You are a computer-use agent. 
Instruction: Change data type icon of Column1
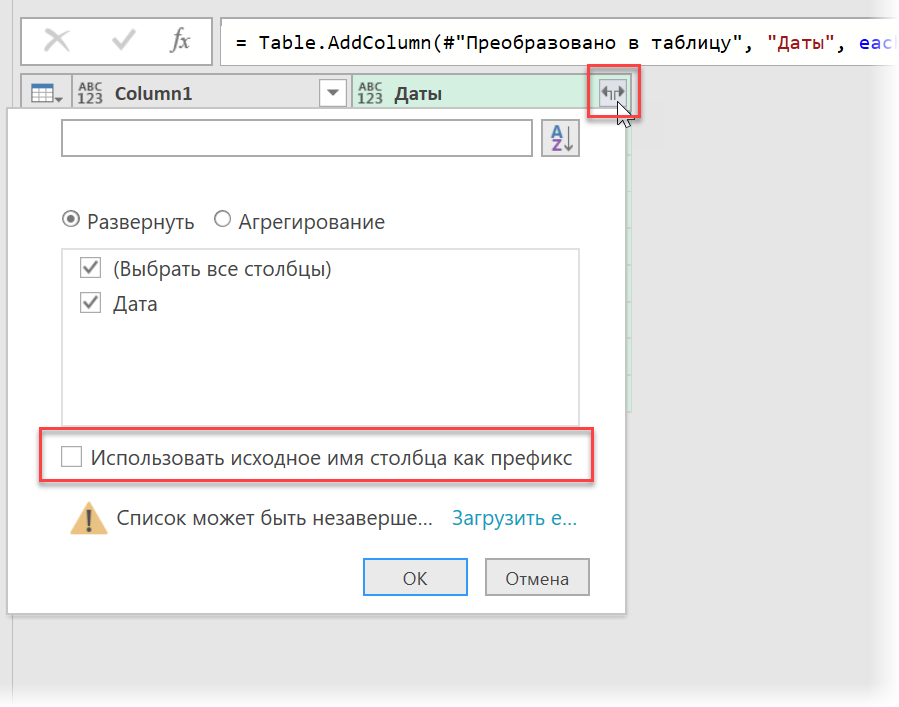tap(90, 93)
